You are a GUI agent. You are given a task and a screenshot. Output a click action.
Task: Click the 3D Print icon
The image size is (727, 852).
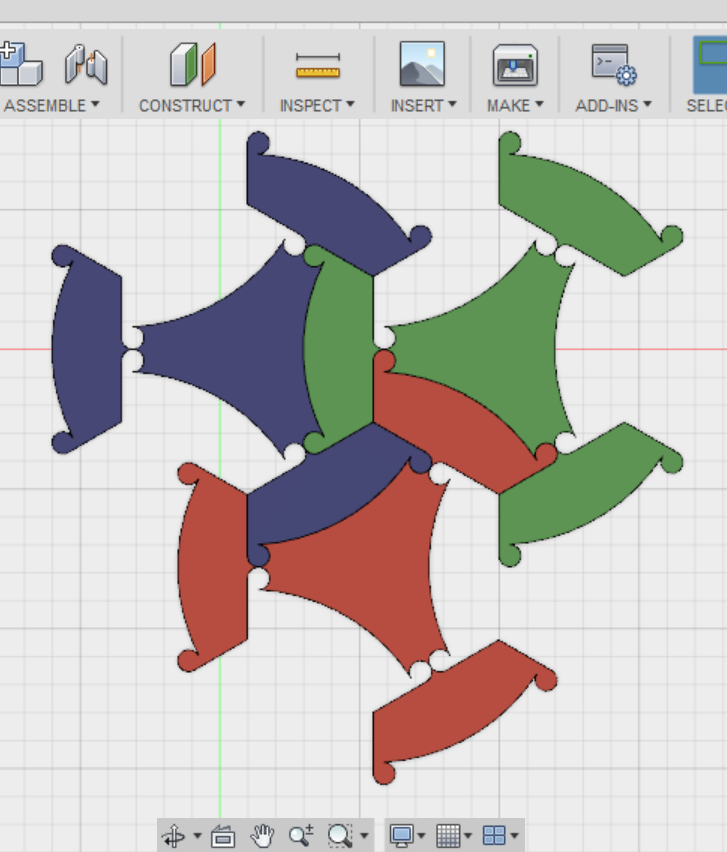(515, 66)
